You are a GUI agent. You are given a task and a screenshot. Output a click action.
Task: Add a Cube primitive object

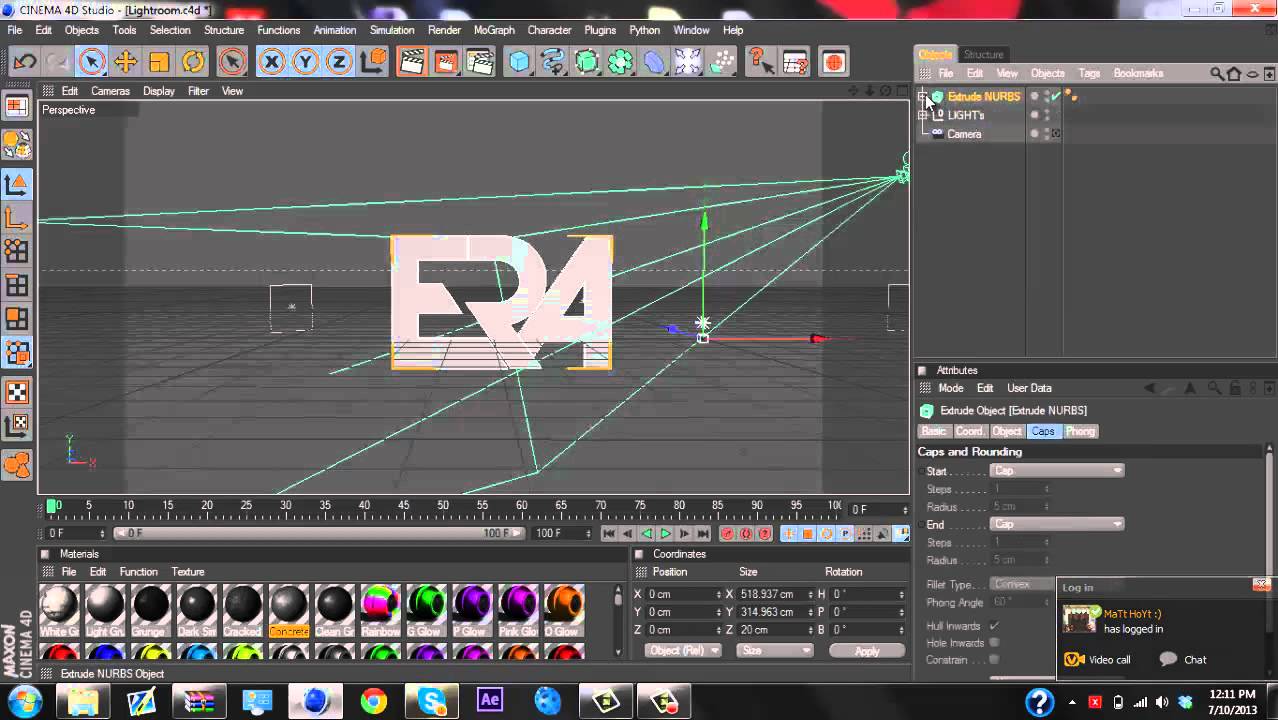click(x=519, y=62)
